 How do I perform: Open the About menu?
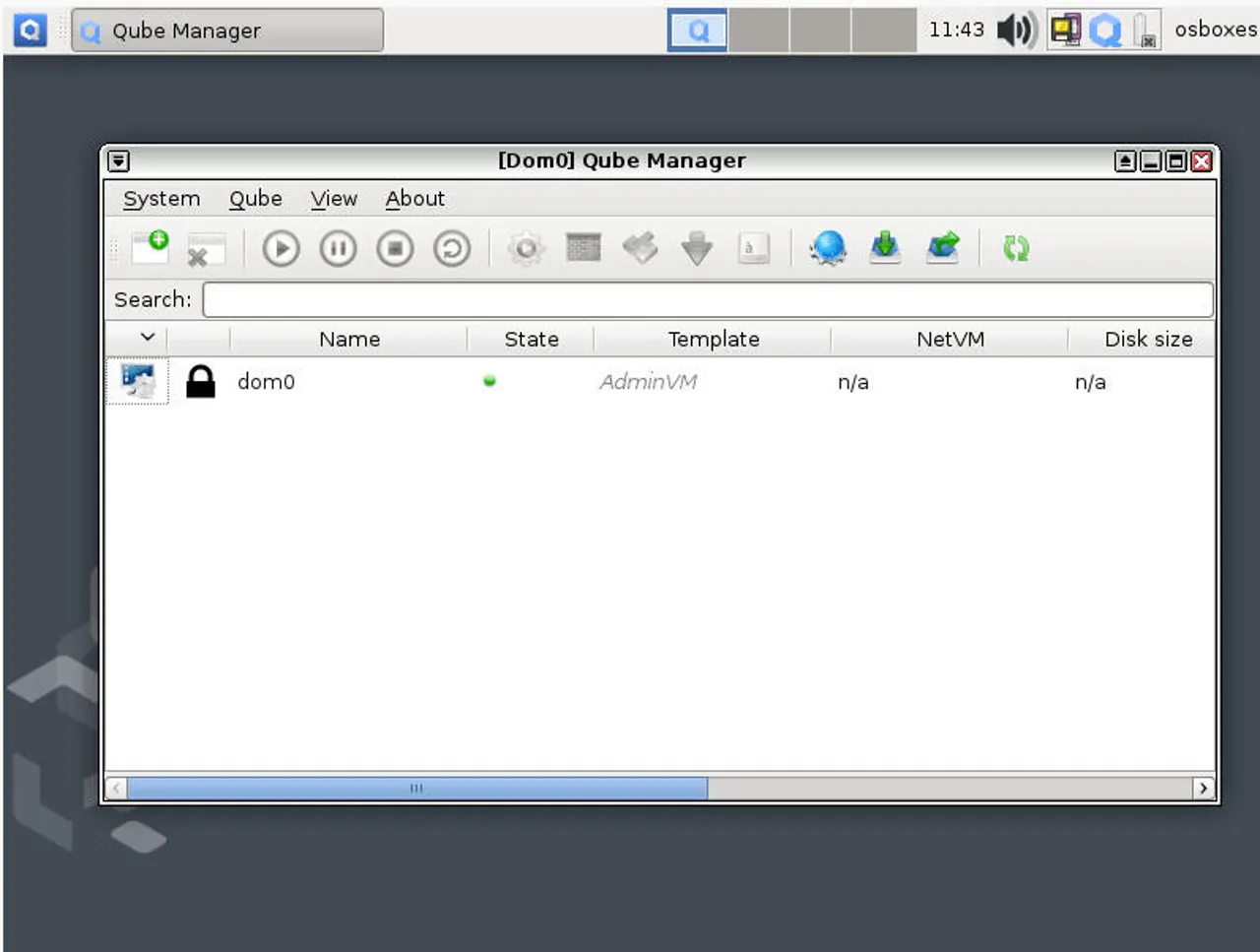click(414, 199)
